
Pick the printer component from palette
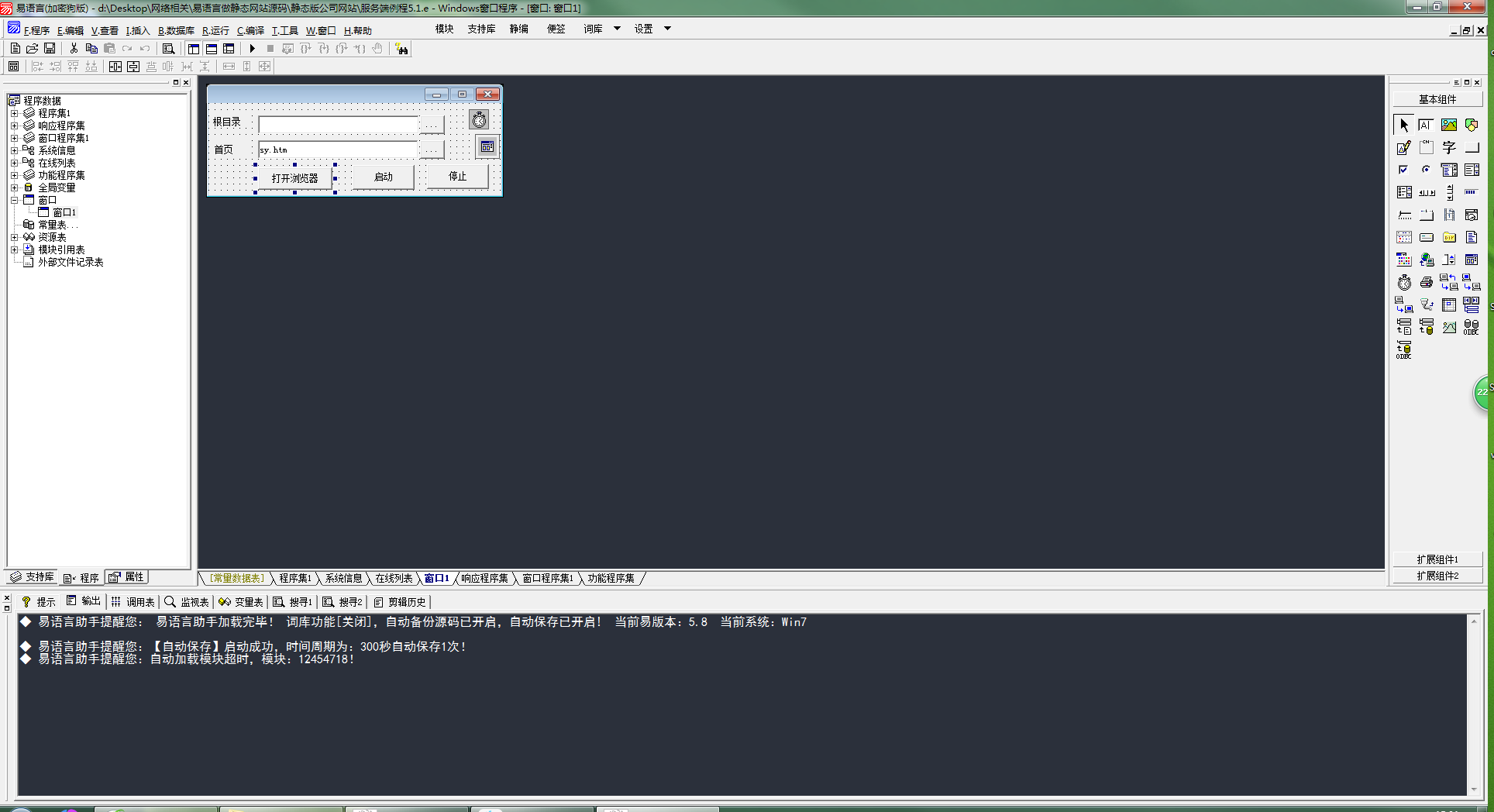coord(1427,283)
